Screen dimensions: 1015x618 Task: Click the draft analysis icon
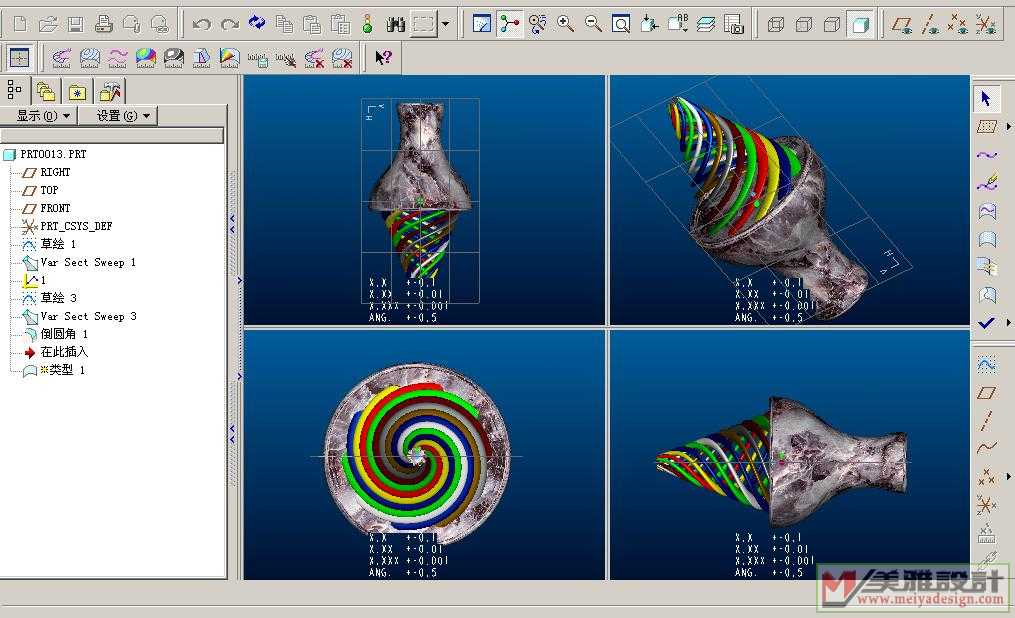point(201,58)
